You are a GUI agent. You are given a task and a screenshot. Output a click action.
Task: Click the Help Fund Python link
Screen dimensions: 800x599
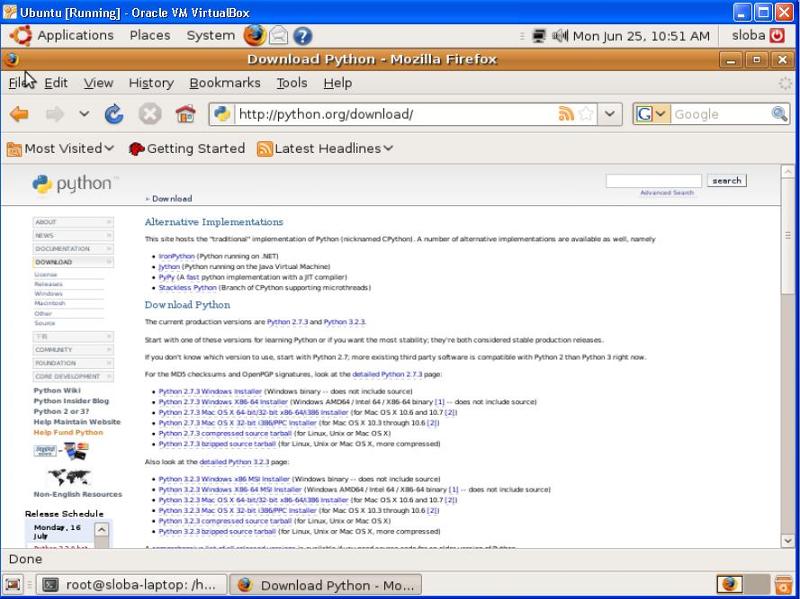[x=68, y=433]
